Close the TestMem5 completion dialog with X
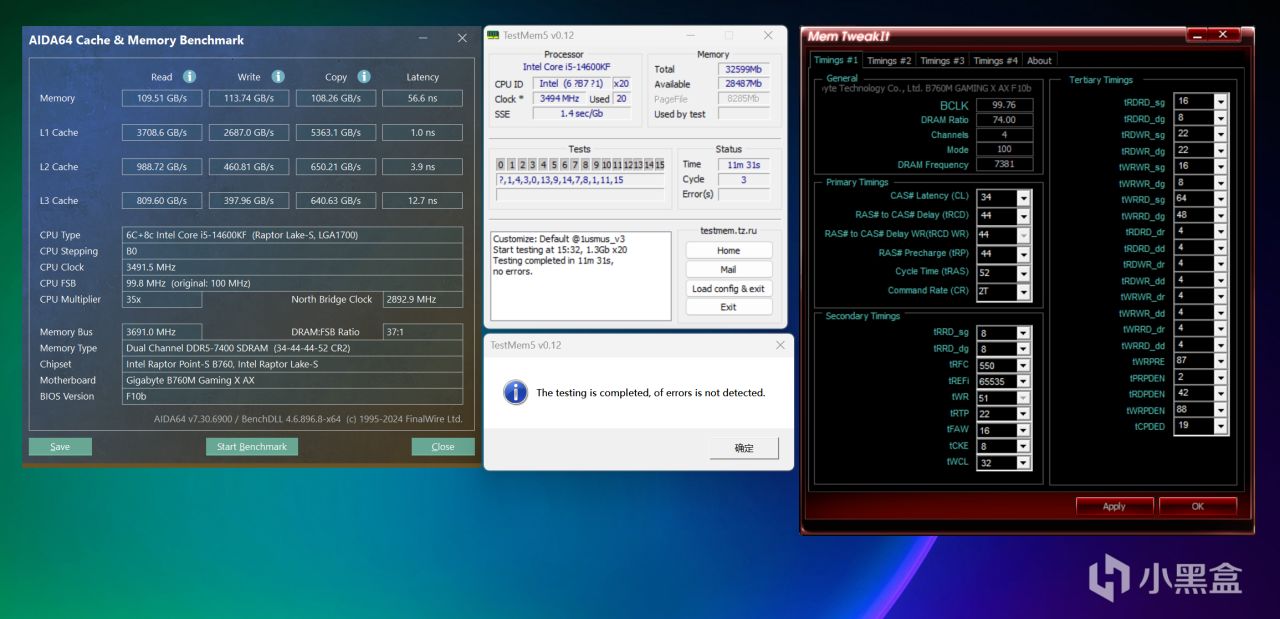The image size is (1280, 619). (780, 345)
